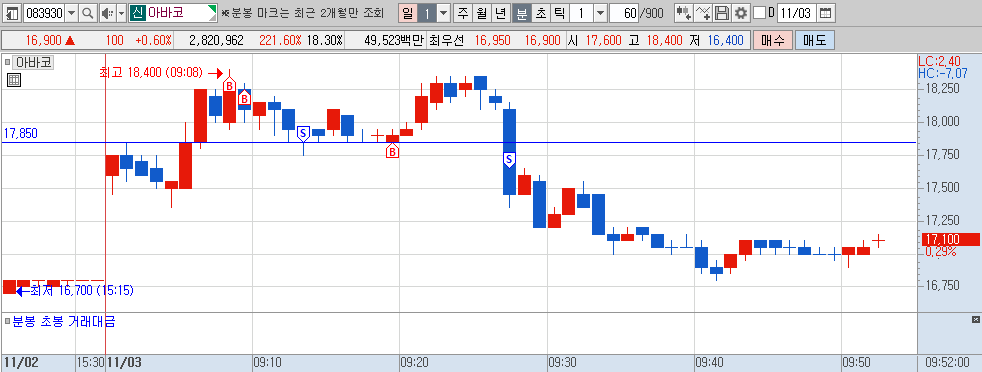The height and width of the screenshot is (372, 982).
Task: Switch chart to 월 (monthly) period
Action: (x=482, y=13)
